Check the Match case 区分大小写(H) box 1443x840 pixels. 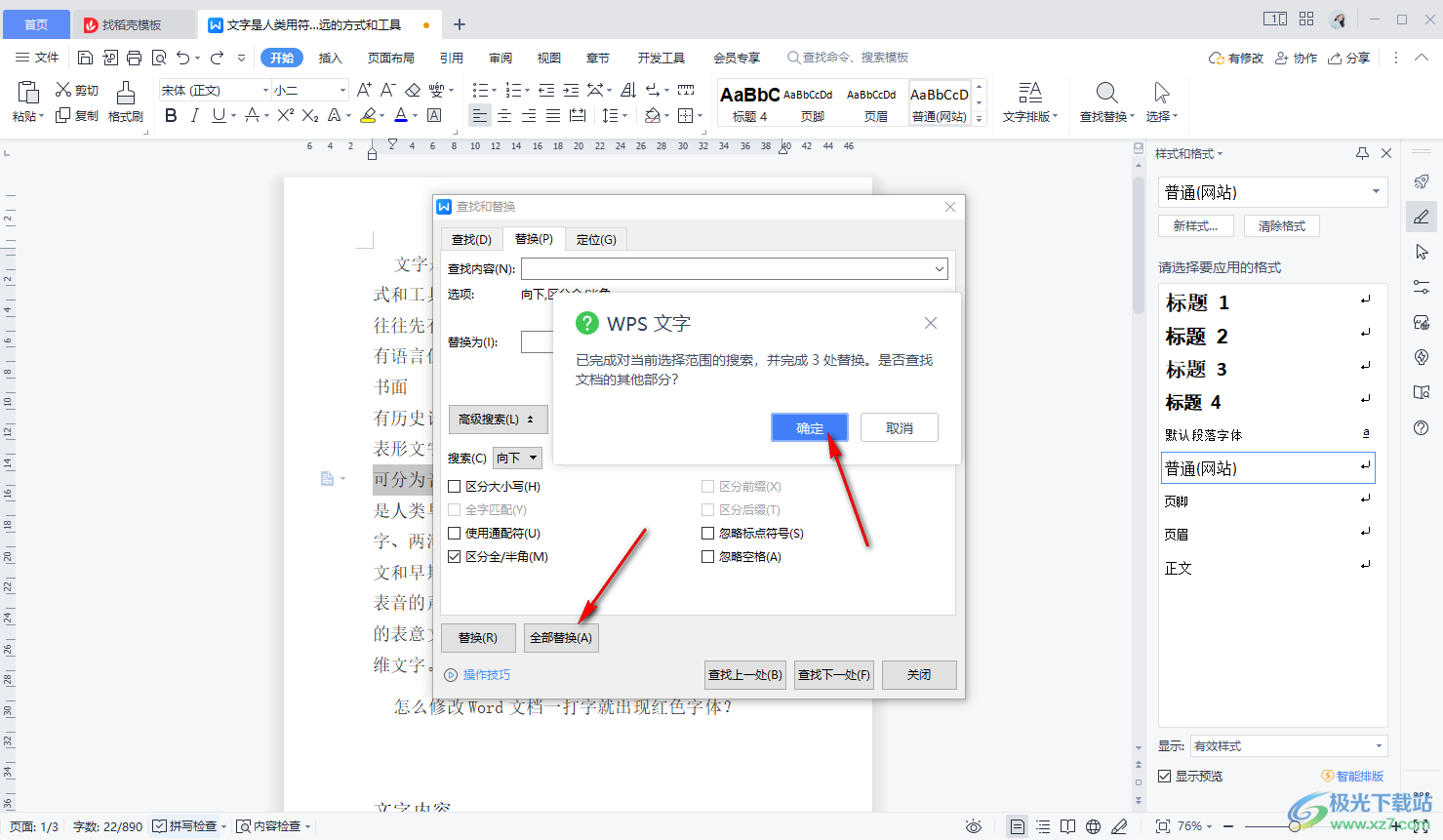(x=454, y=486)
